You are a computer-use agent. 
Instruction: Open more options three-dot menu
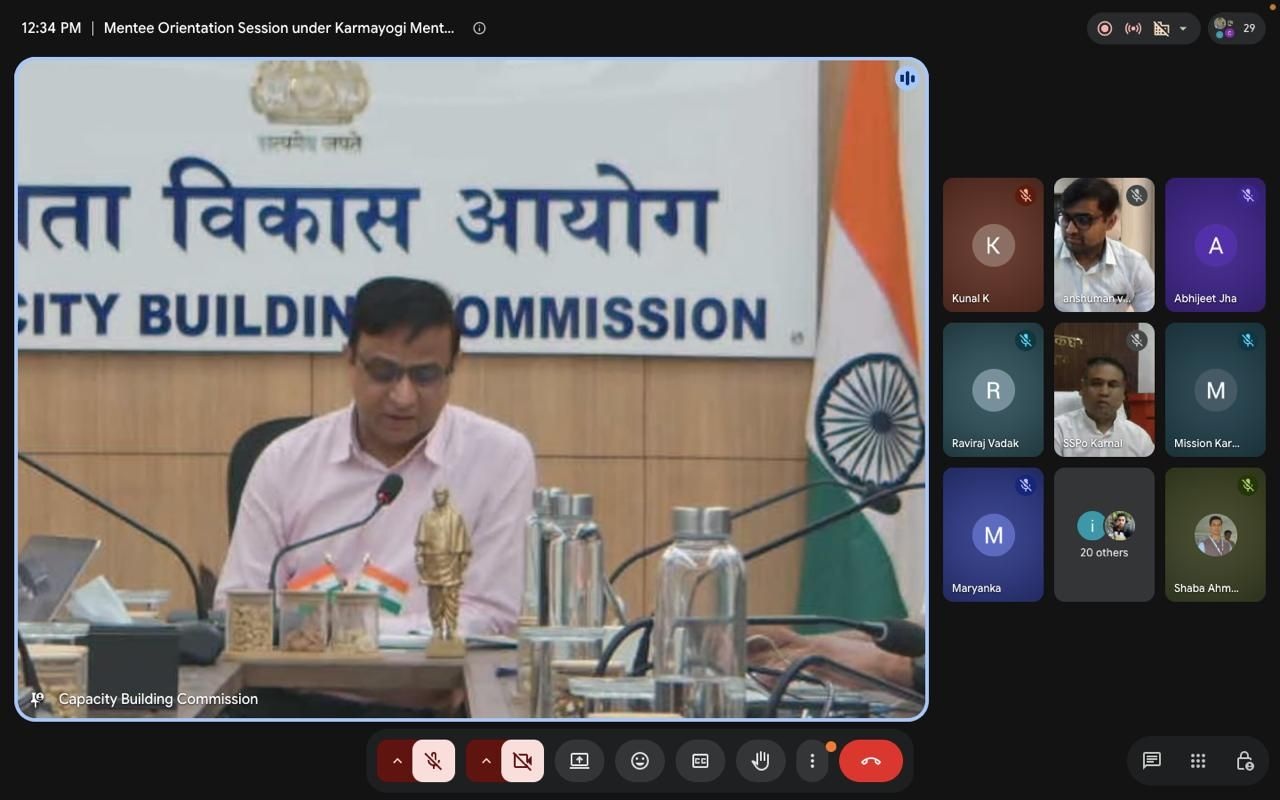(x=812, y=761)
